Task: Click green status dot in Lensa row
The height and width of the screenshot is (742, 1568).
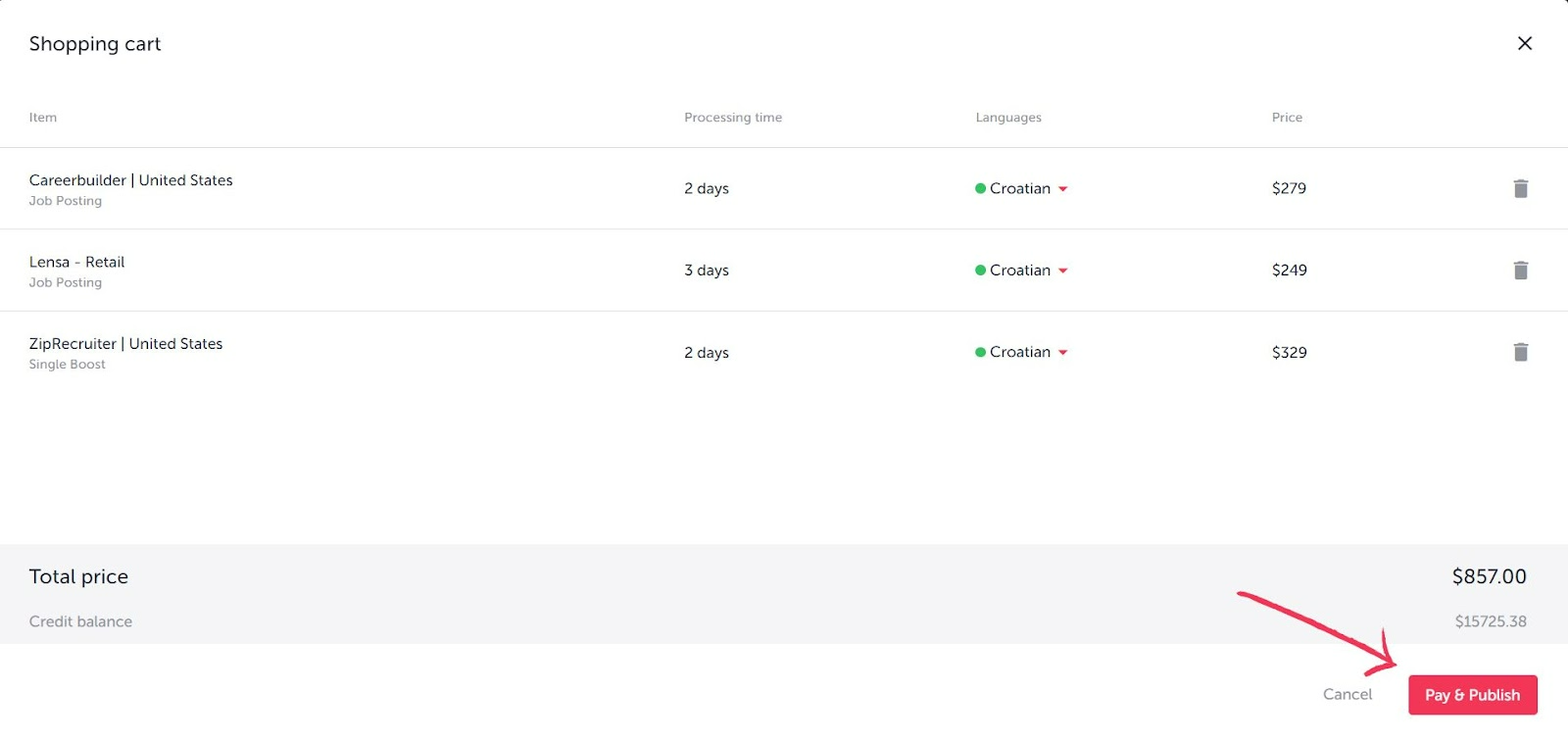Action: pyautogui.click(x=980, y=271)
